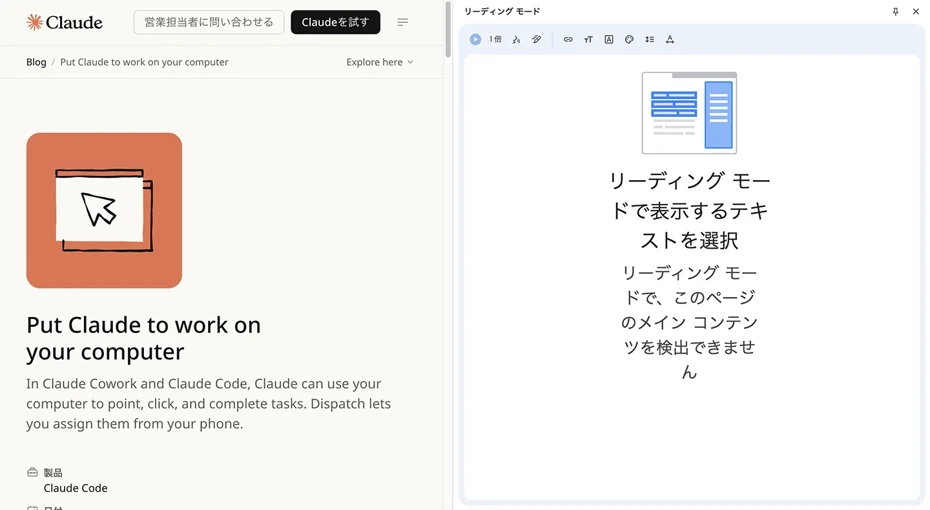The height and width of the screenshot is (510, 930).
Task: Open the font size option
Action: [x=588, y=39]
